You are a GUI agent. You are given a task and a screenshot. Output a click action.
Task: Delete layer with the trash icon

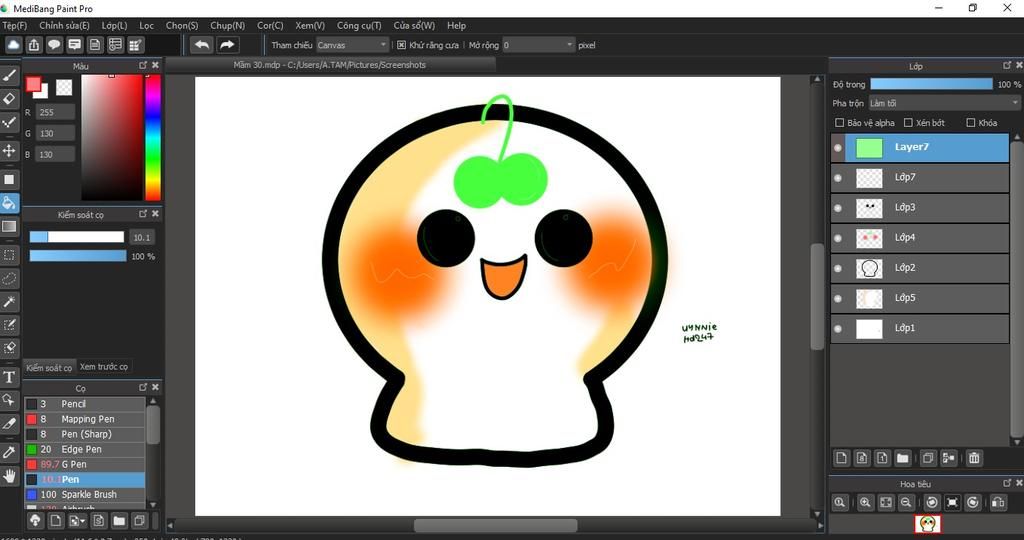[x=974, y=458]
